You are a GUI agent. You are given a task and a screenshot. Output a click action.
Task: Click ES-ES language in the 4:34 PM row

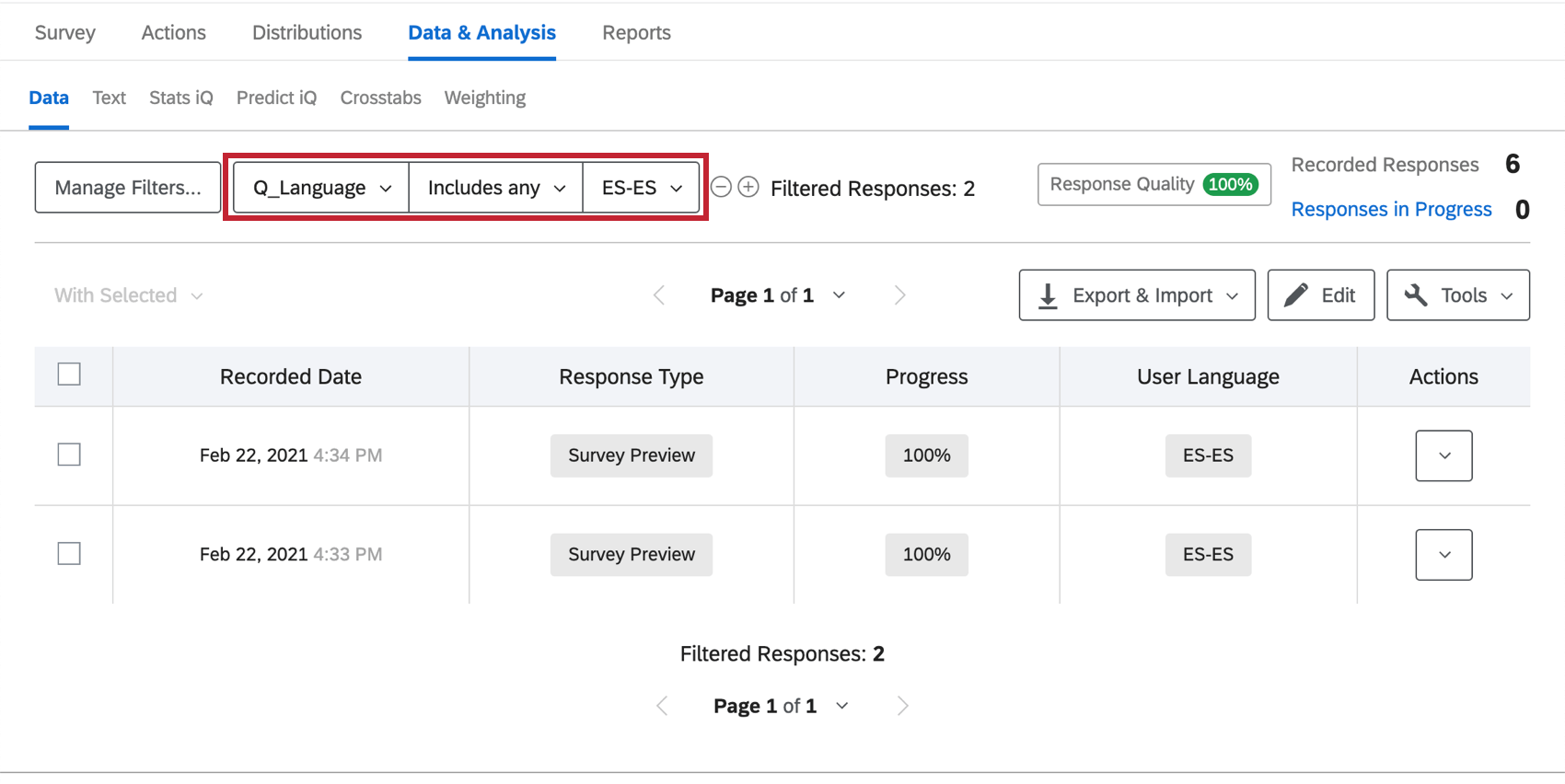pyautogui.click(x=1208, y=455)
